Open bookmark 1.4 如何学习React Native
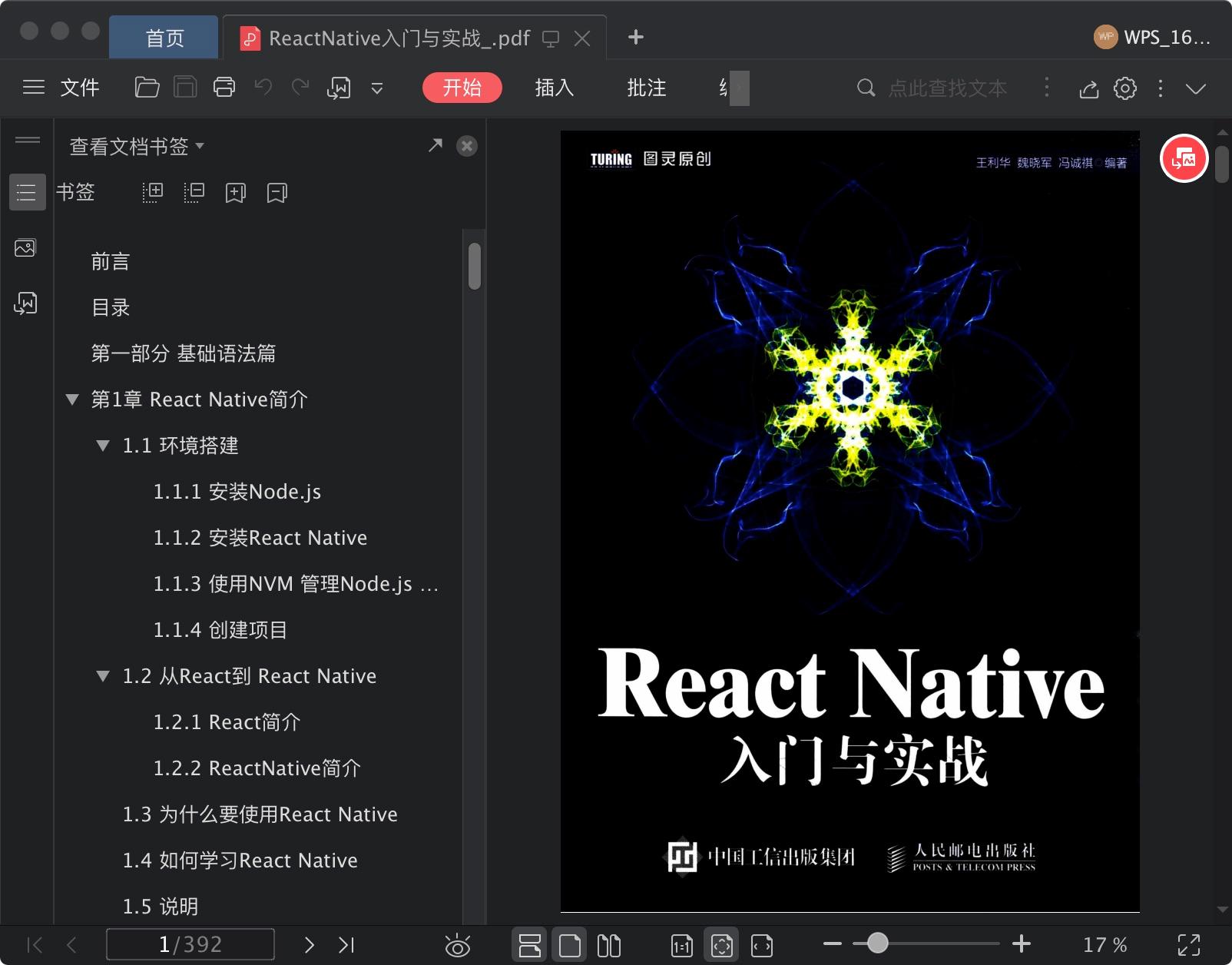This screenshot has height=965, width=1232. pyautogui.click(x=240, y=861)
